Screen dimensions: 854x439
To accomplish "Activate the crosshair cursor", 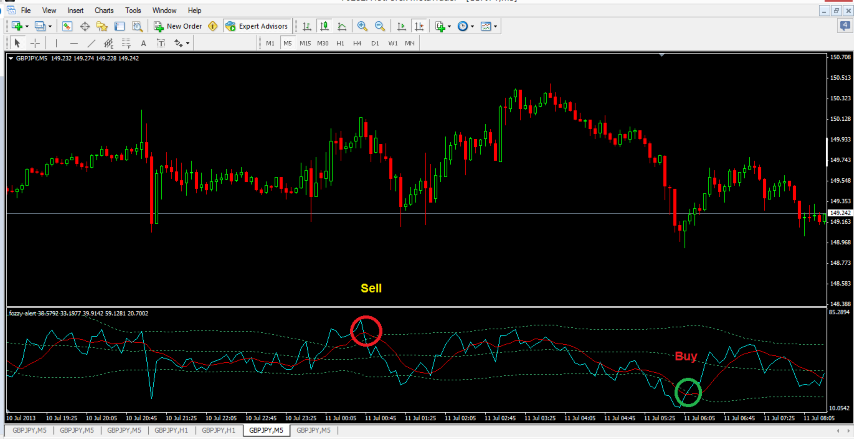I will point(35,43).
